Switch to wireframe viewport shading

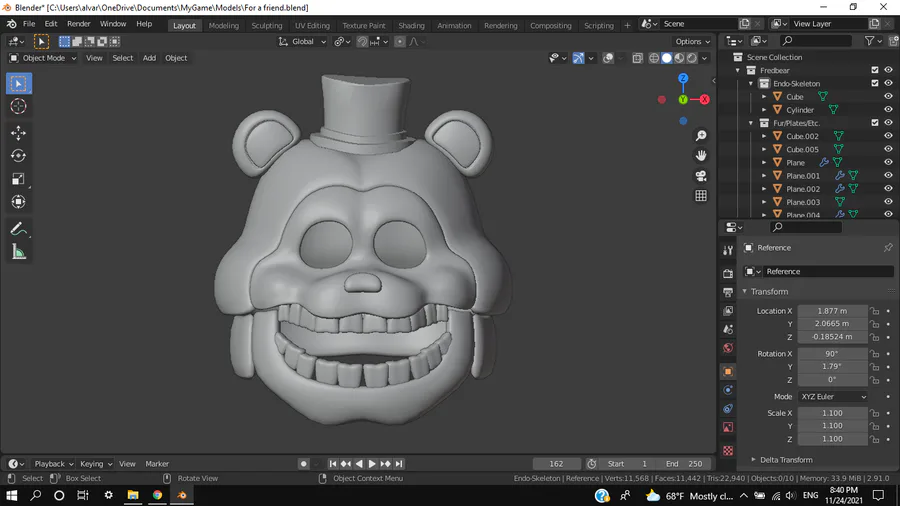click(654, 58)
